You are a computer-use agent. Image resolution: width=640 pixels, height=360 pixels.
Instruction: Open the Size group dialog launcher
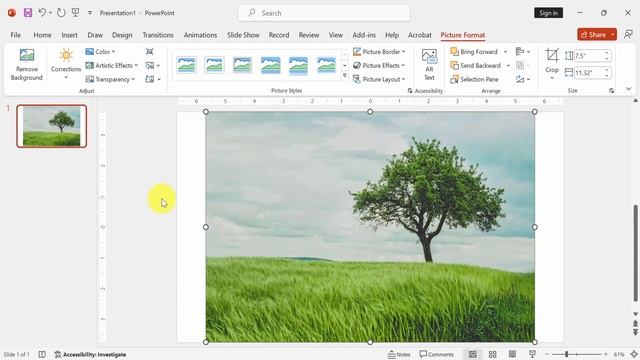(x=611, y=91)
